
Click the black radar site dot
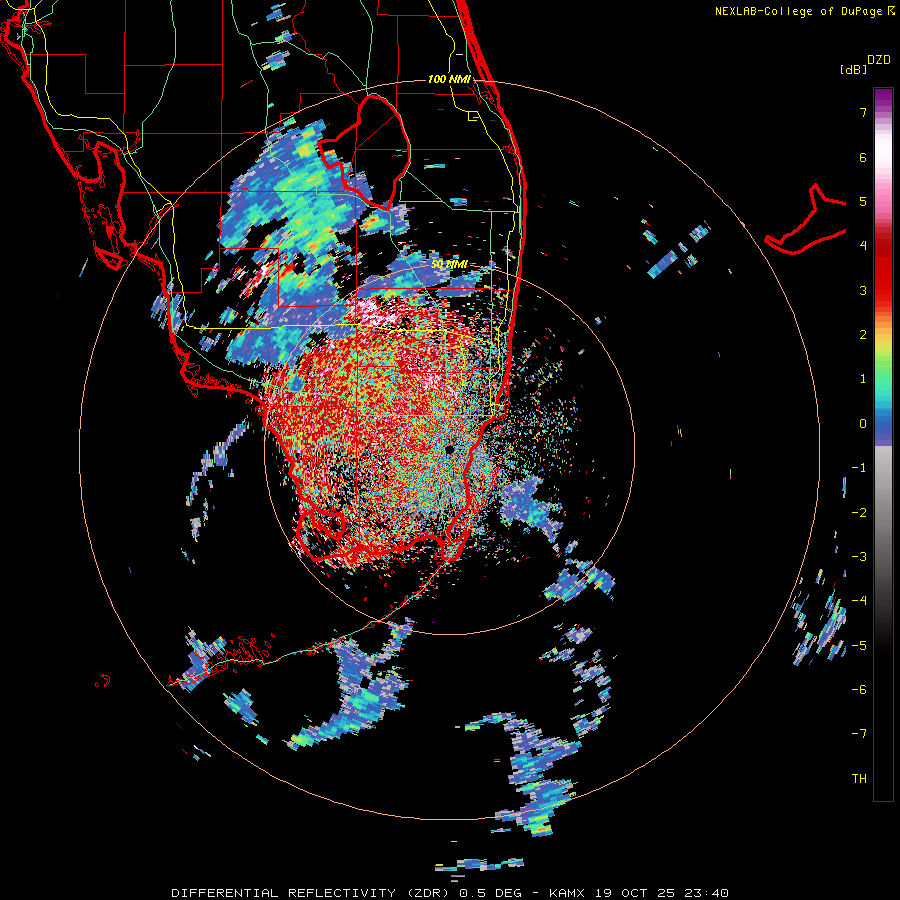[x=449, y=449]
